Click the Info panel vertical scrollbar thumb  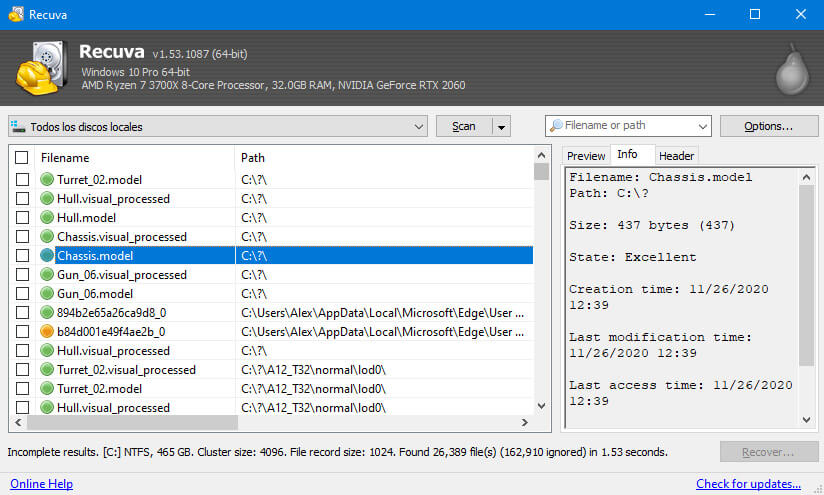point(806,275)
